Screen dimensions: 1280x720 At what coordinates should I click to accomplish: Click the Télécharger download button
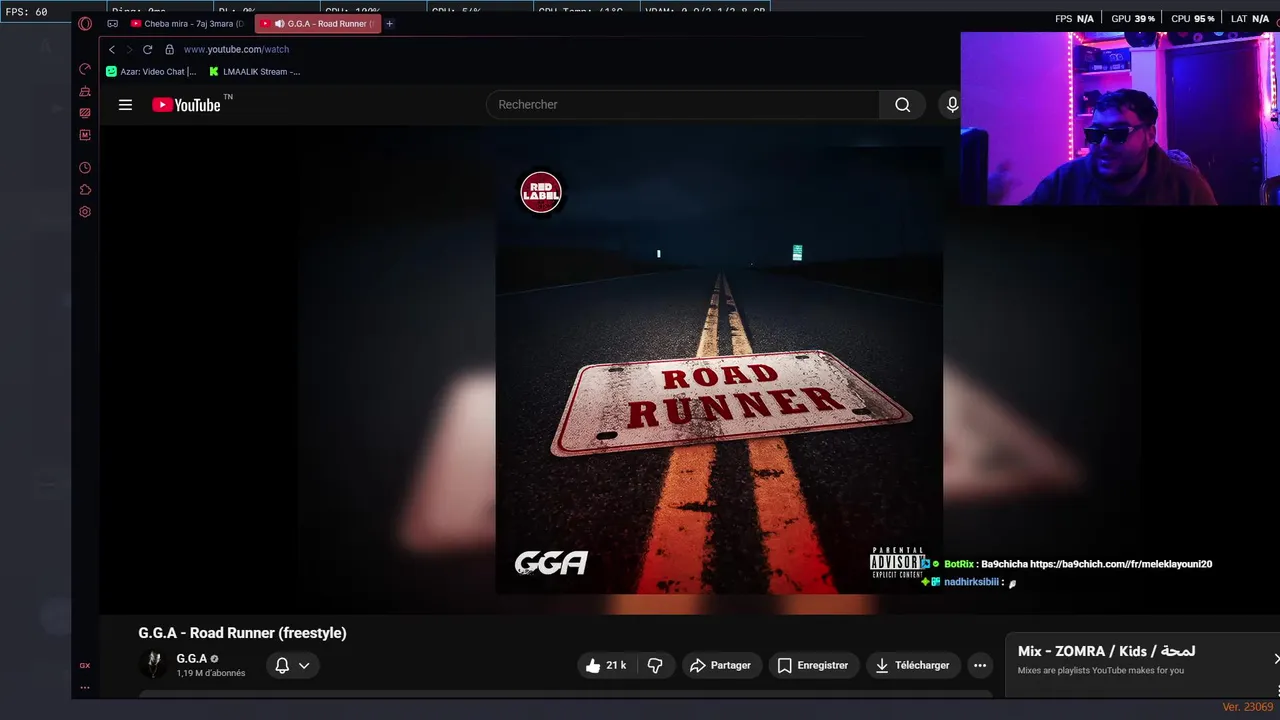pyautogui.click(x=913, y=665)
